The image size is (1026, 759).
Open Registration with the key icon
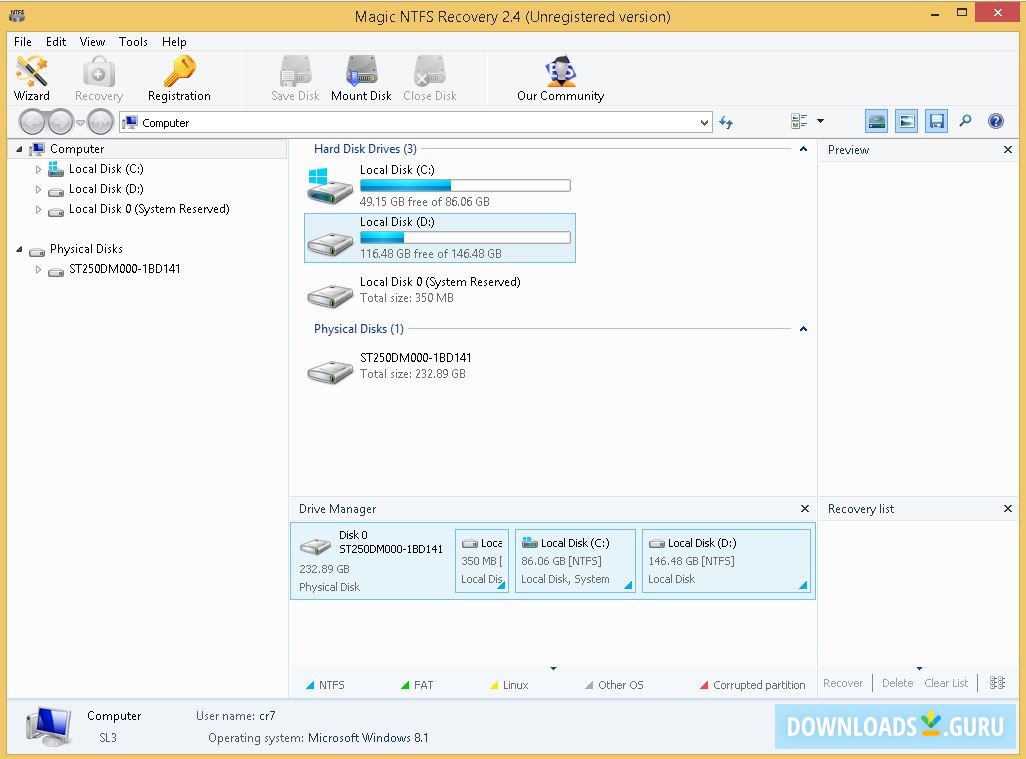point(179,78)
